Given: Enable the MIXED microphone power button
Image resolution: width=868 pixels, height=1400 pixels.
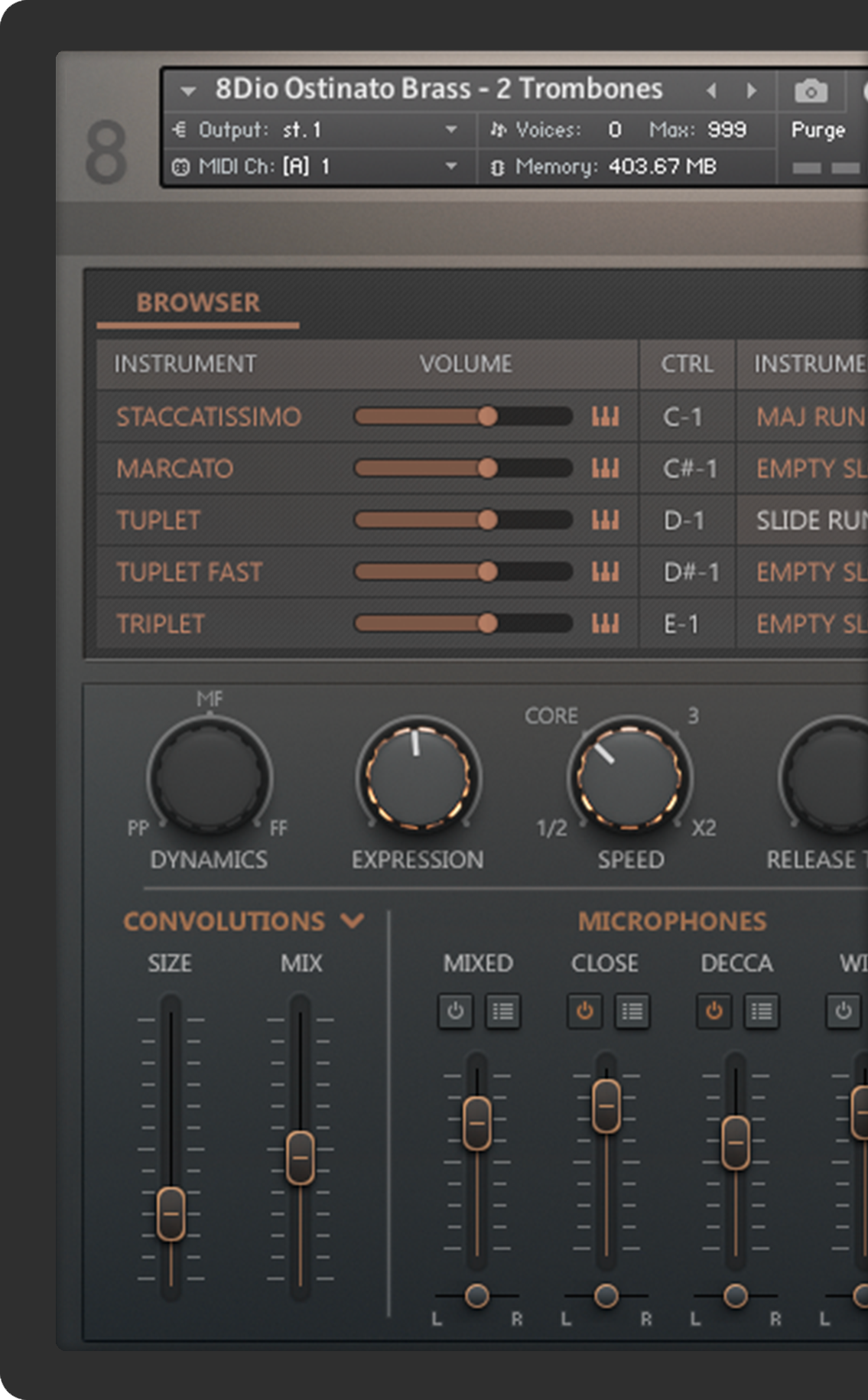Looking at the screenshot, I should [x=455, y=1011].
